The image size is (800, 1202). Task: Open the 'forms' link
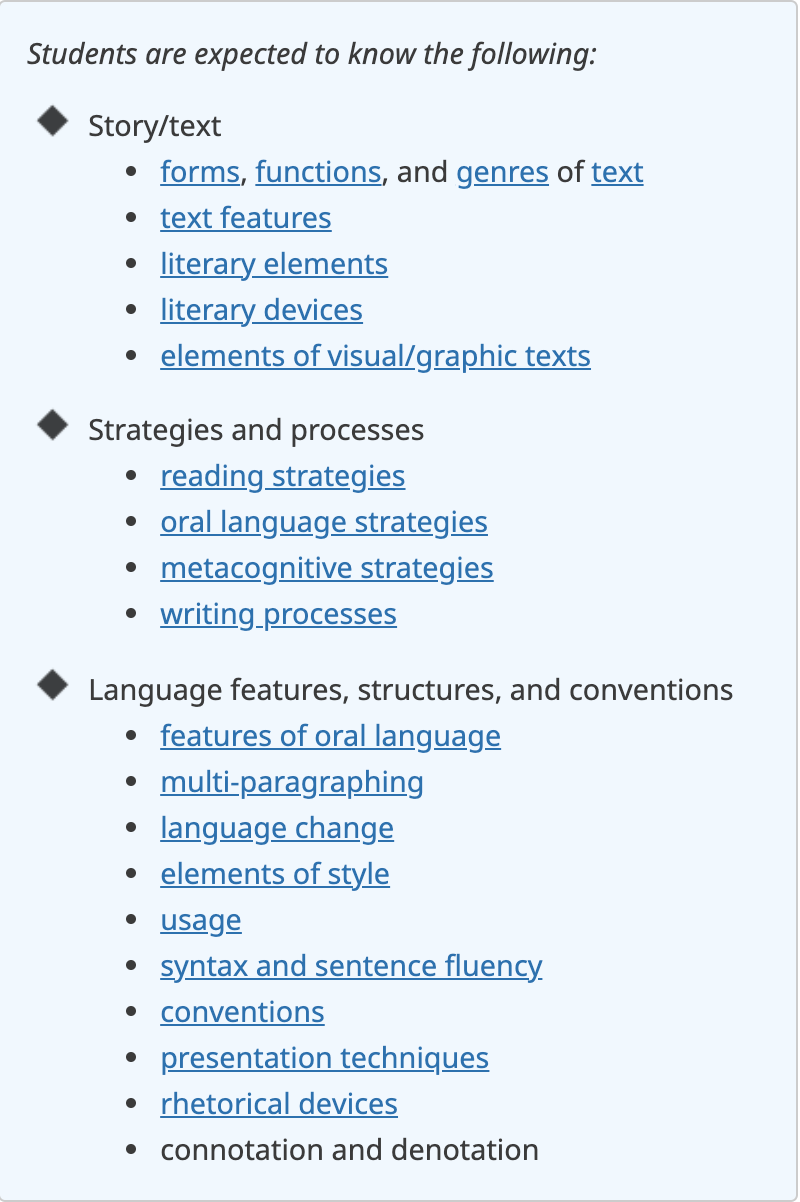tap(199, 173)
